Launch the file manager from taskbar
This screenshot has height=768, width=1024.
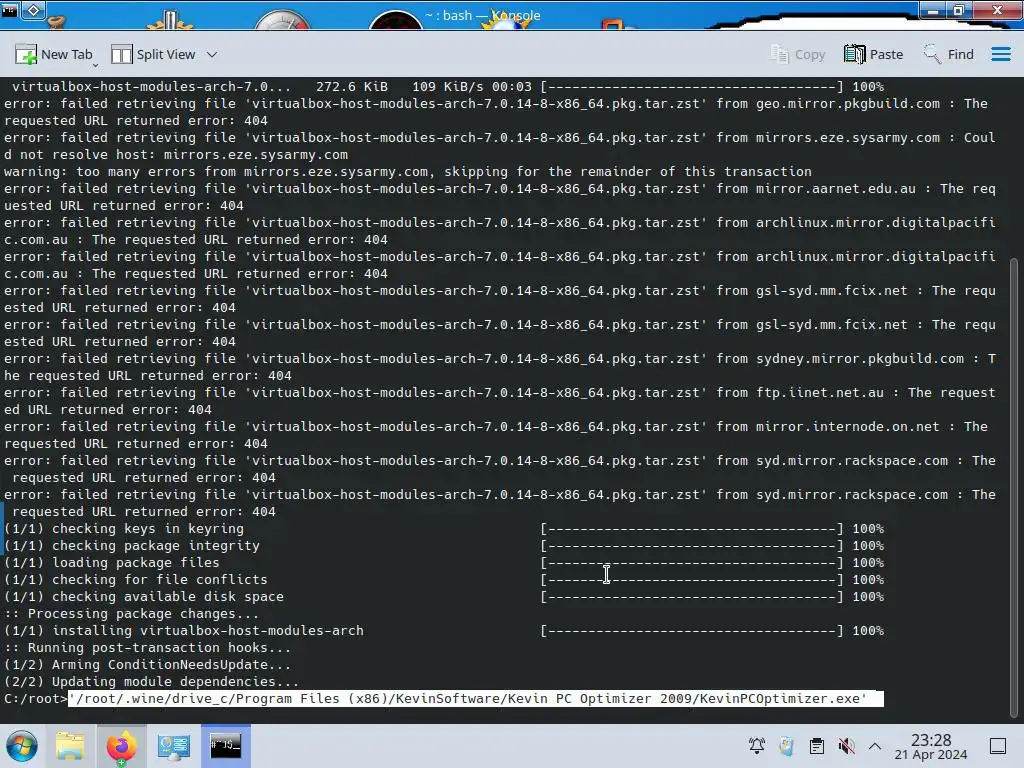[x=69, y=746]
